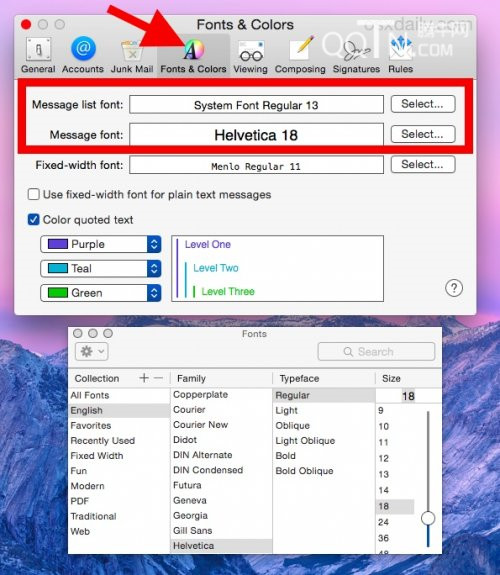
Task: Click the help question mark button
Action: pyautogui.click(x=454, y=288)
